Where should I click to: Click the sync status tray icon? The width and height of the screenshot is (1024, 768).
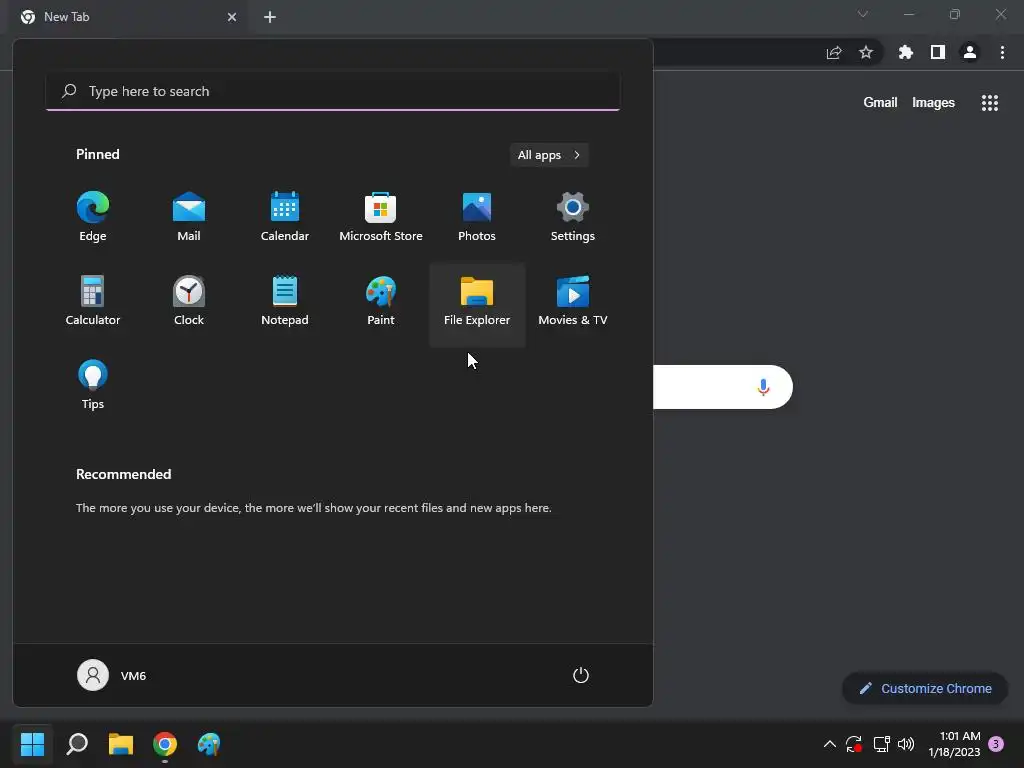(x=854, y=744)
